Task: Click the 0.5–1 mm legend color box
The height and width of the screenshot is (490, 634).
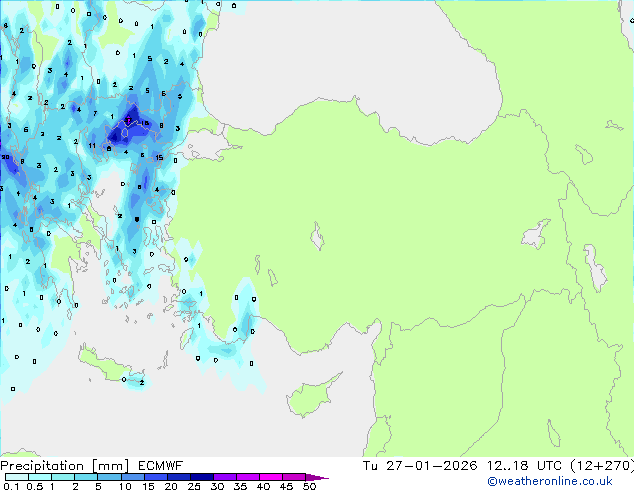Action: pos(40,477)
